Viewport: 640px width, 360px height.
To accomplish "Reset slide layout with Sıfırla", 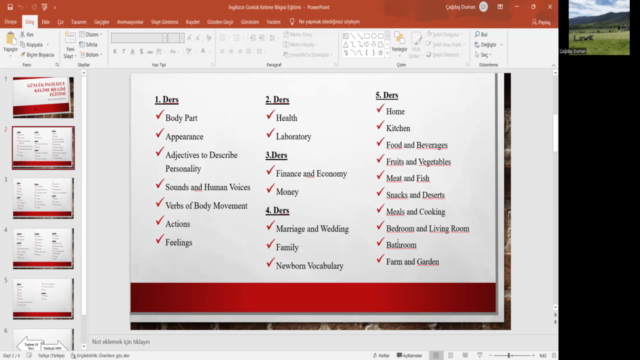I will pyautogui.click(x=89, y=44).
